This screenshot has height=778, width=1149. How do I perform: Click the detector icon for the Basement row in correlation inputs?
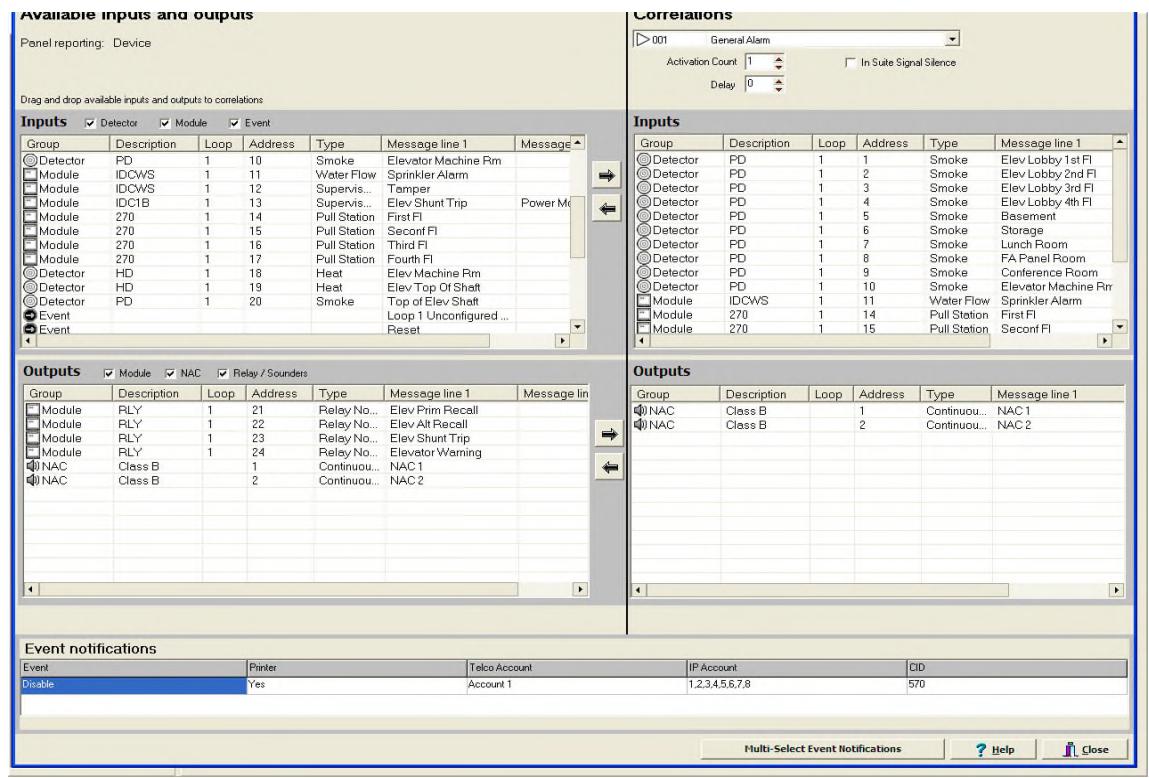point(643,215)
